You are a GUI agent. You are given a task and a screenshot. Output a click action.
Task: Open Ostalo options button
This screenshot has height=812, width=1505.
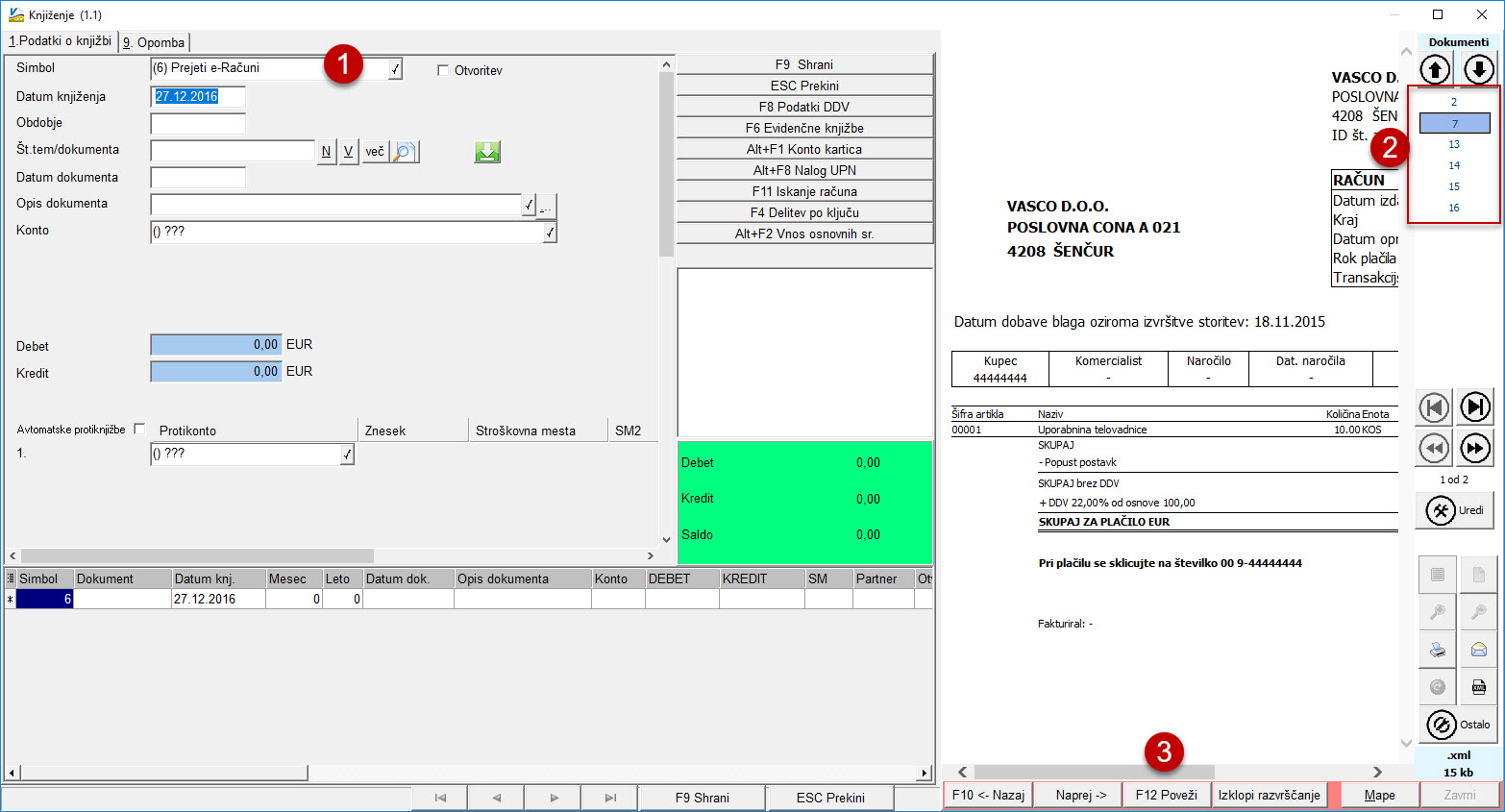(1458, 725)
